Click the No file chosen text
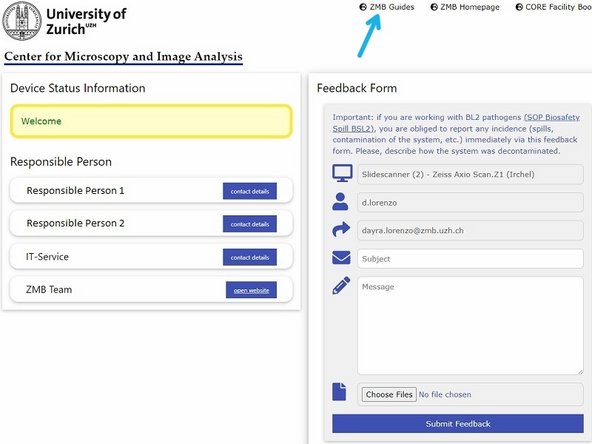The height and width of the screenshot is (444, 592). coord(445,395)
